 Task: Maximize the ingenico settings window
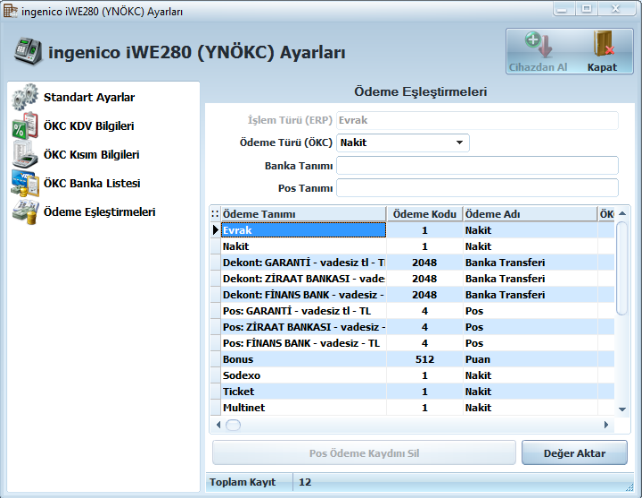(587, 9)
